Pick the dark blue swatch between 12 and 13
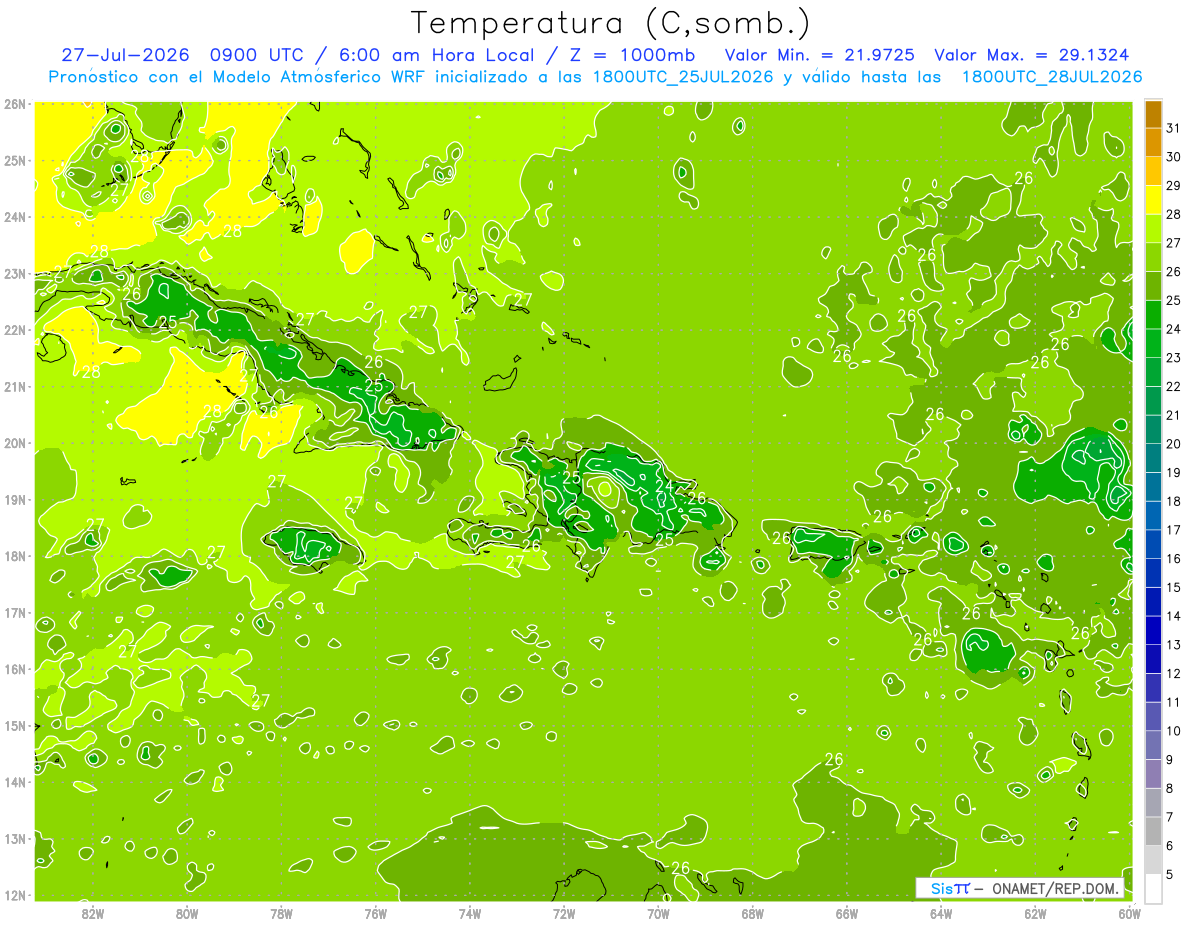This screenshot has height=927, width=1200. coord(1153,660)
